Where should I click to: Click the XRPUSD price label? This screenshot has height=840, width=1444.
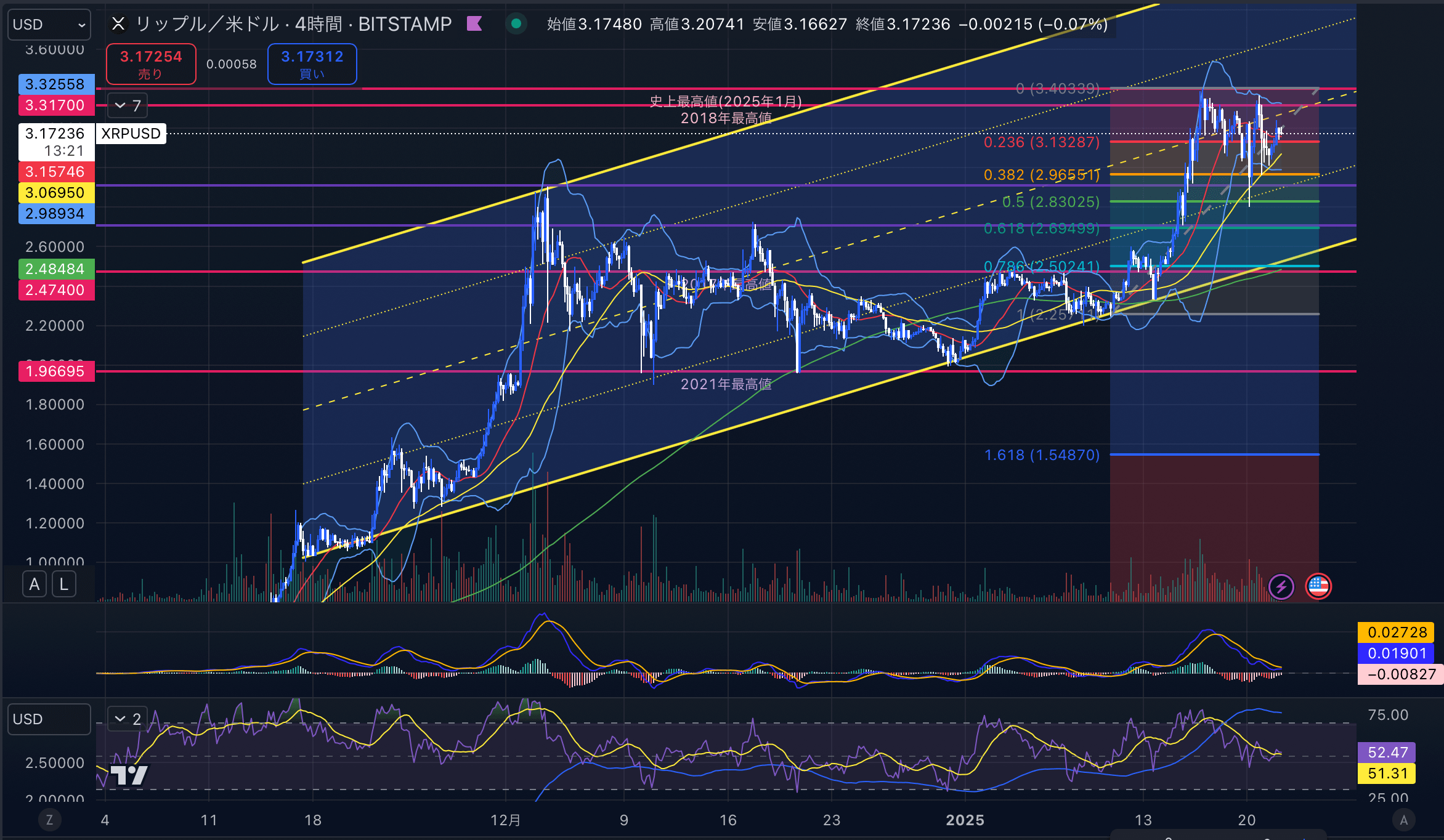tap(131, 134)
